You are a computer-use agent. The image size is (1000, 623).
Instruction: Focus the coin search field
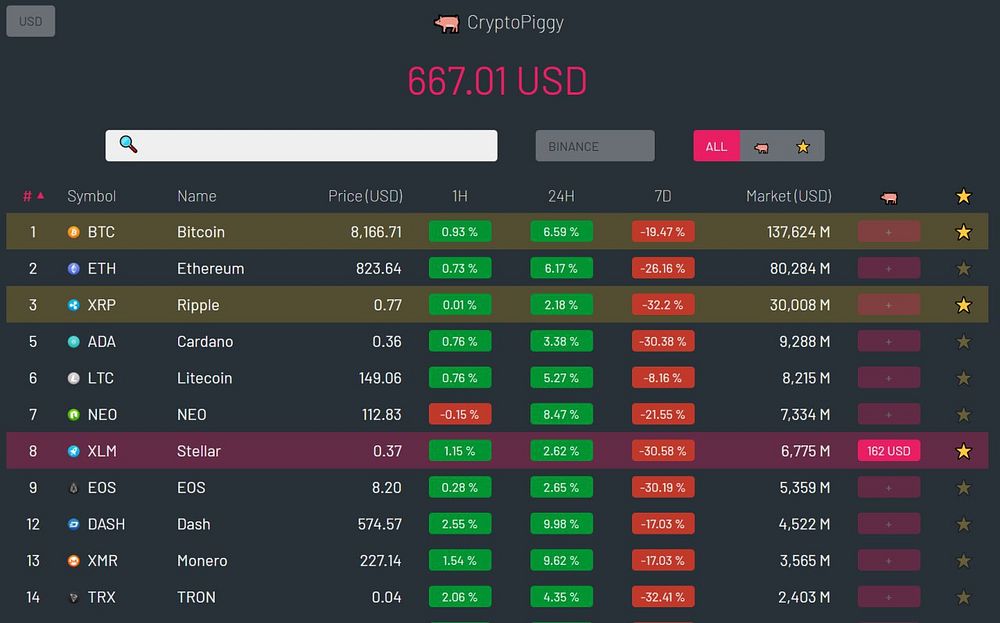tap(301, 145)
